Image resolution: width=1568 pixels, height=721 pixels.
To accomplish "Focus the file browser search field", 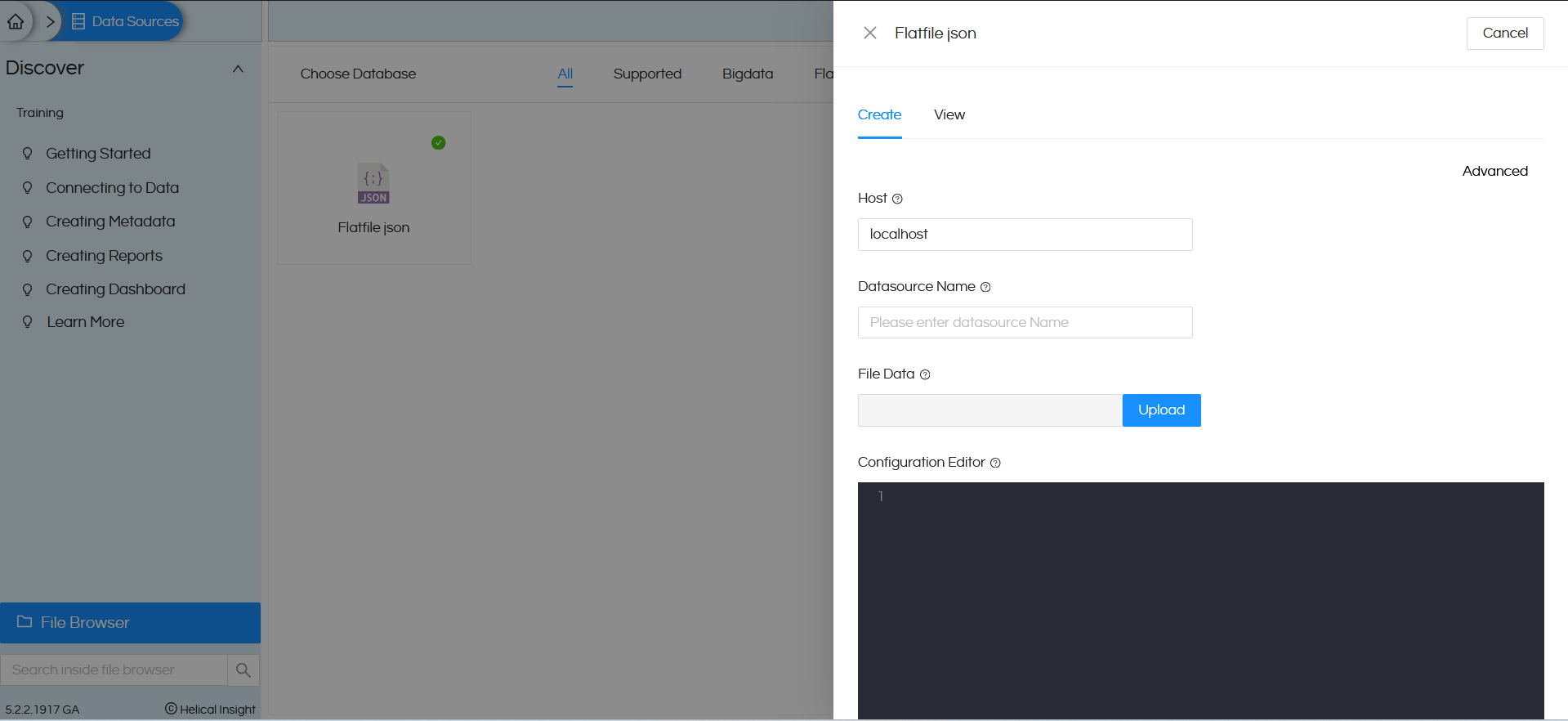I will 114,669.
